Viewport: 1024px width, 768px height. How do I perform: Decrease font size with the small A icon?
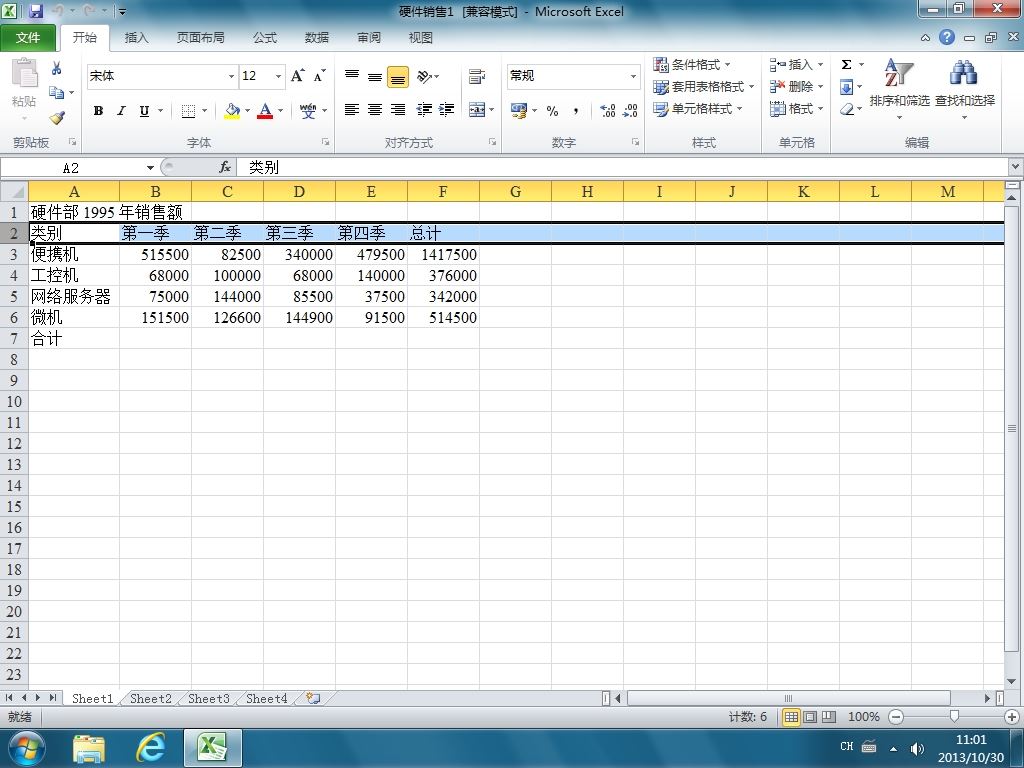(x=319, y=76)
